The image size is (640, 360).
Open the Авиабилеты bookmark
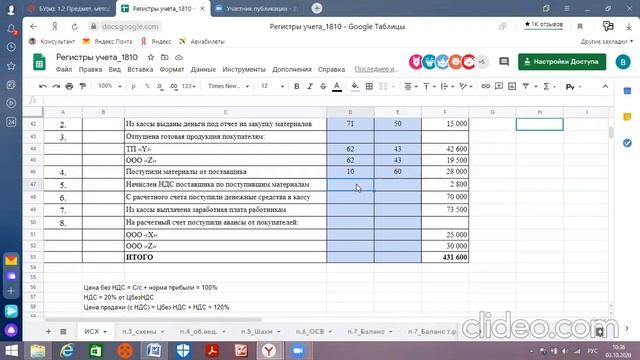202,41
